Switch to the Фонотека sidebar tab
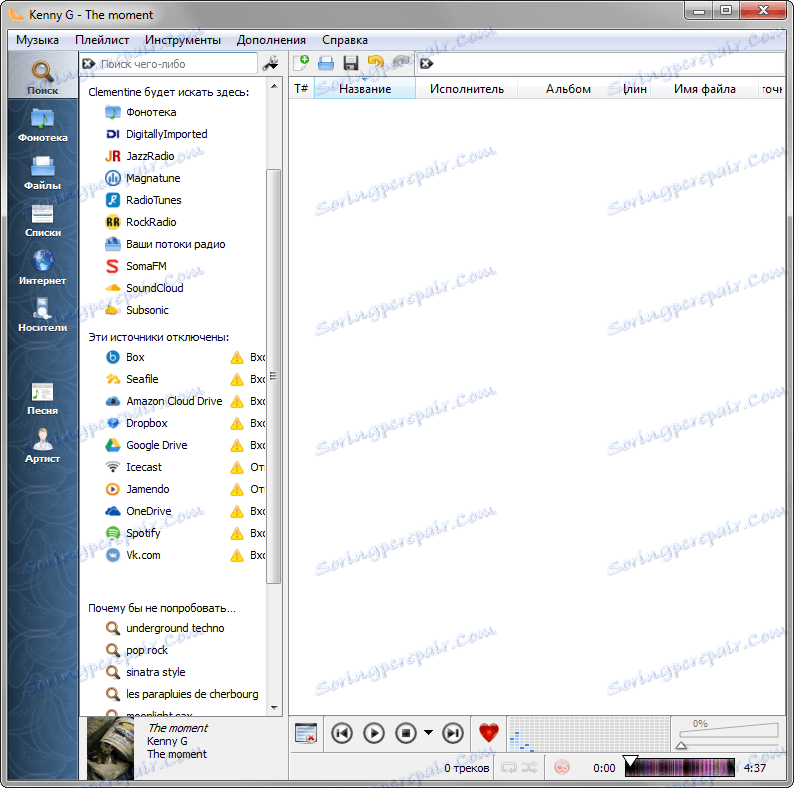794x788 pixels. tap(43, 125)
